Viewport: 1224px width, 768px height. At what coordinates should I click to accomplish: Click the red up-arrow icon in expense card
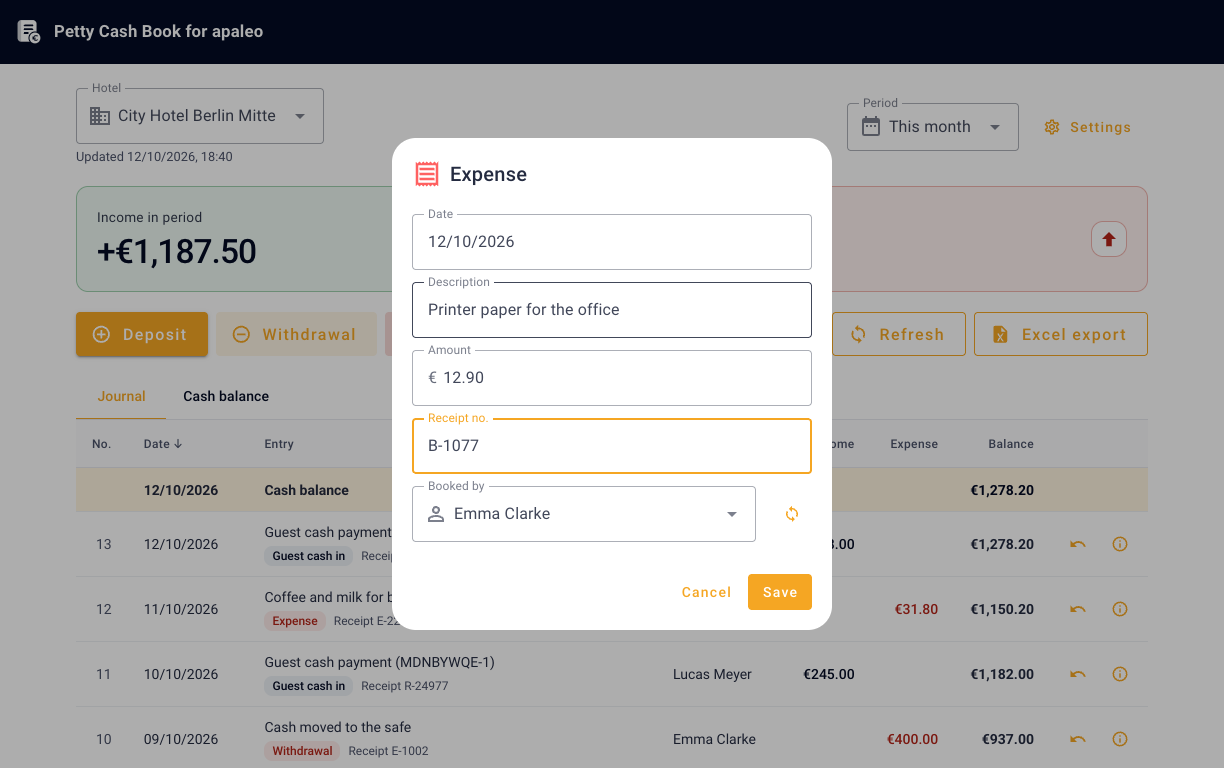(x=1108, y=239)
